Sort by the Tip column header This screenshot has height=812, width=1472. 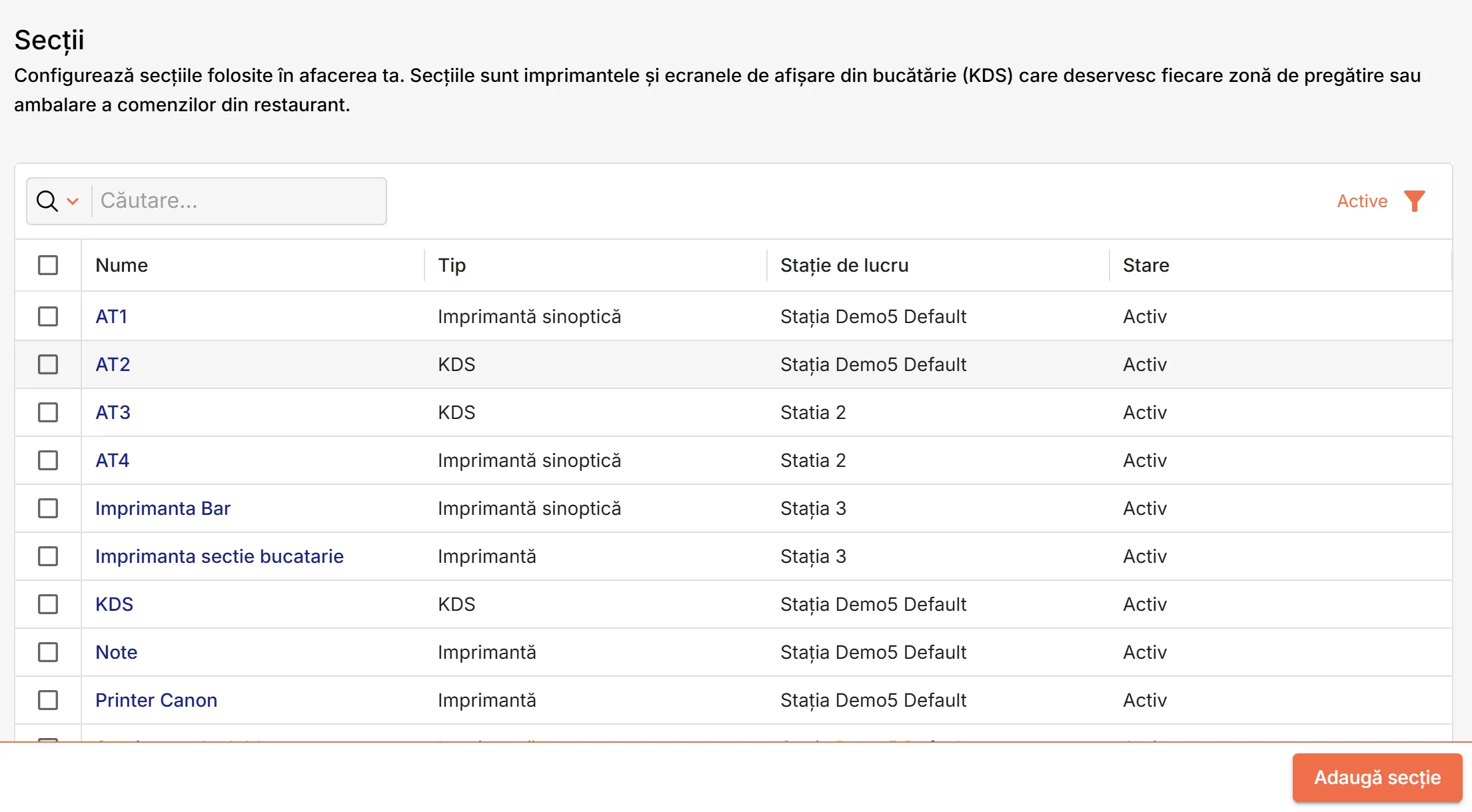(452, 265)
